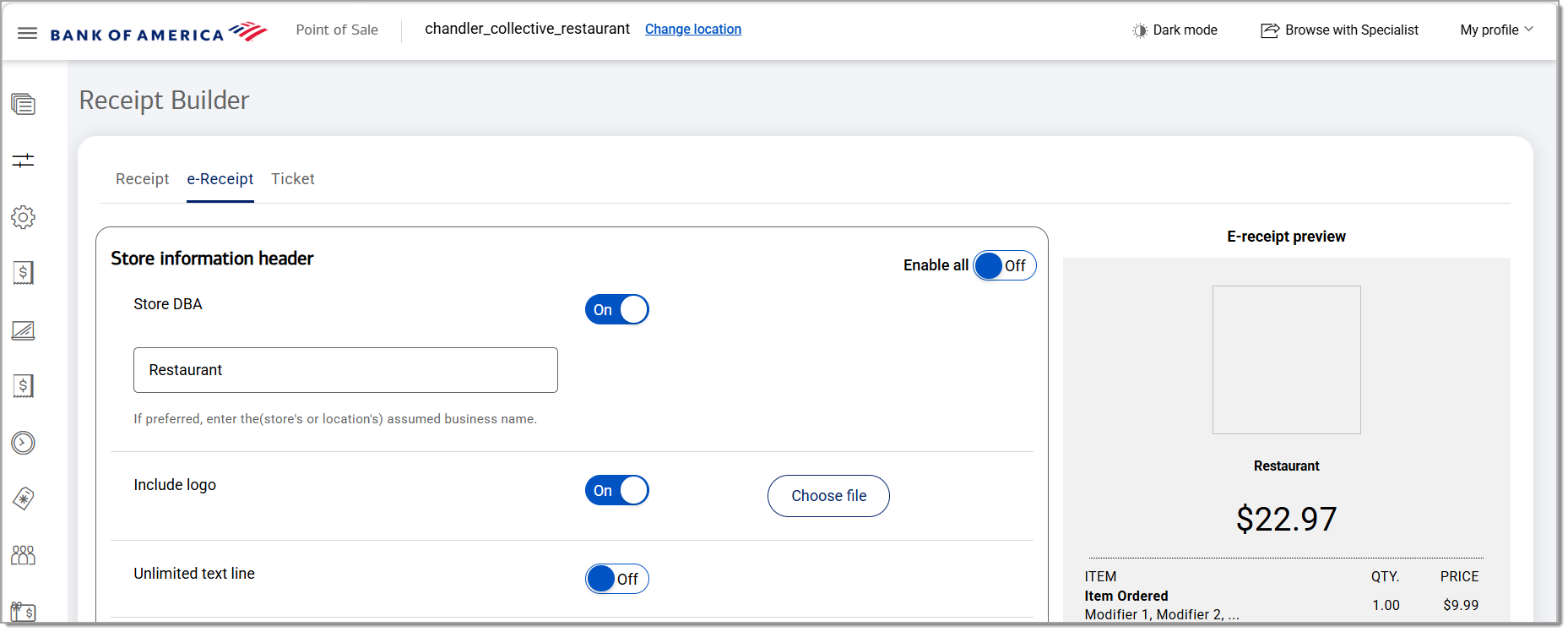Open the people group sidebar icon
The image size is (1568, 632).
(x=23, y=555)
